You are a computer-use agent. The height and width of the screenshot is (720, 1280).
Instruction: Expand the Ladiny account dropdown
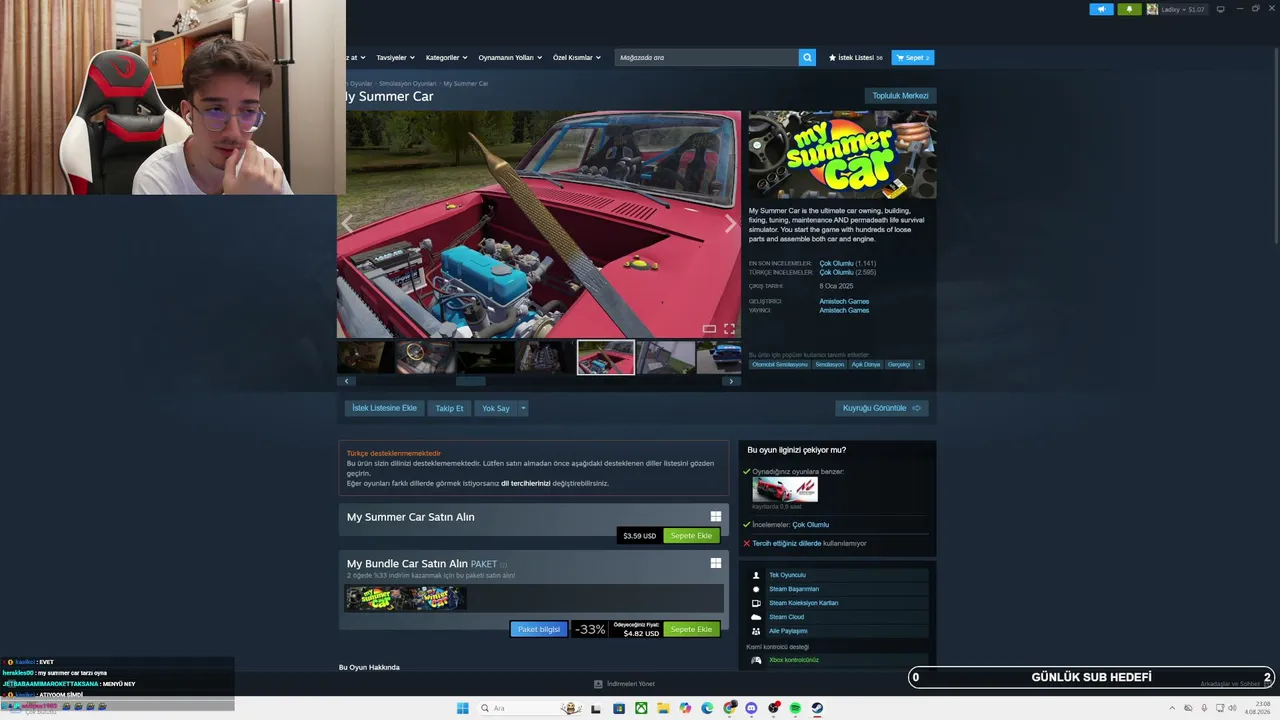tap(1185, 9)
